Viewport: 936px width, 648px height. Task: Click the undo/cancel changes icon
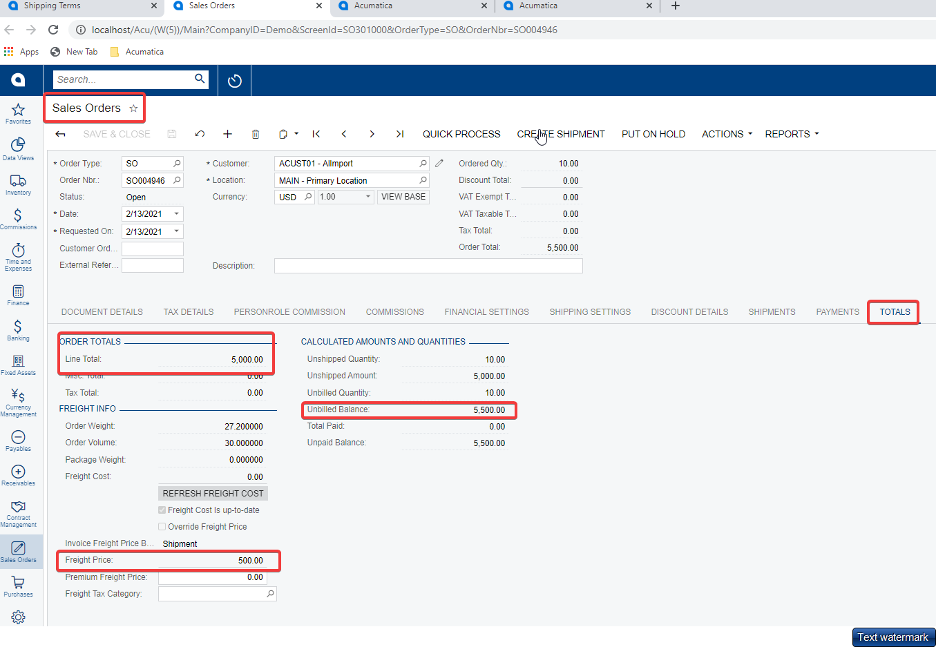200,134
